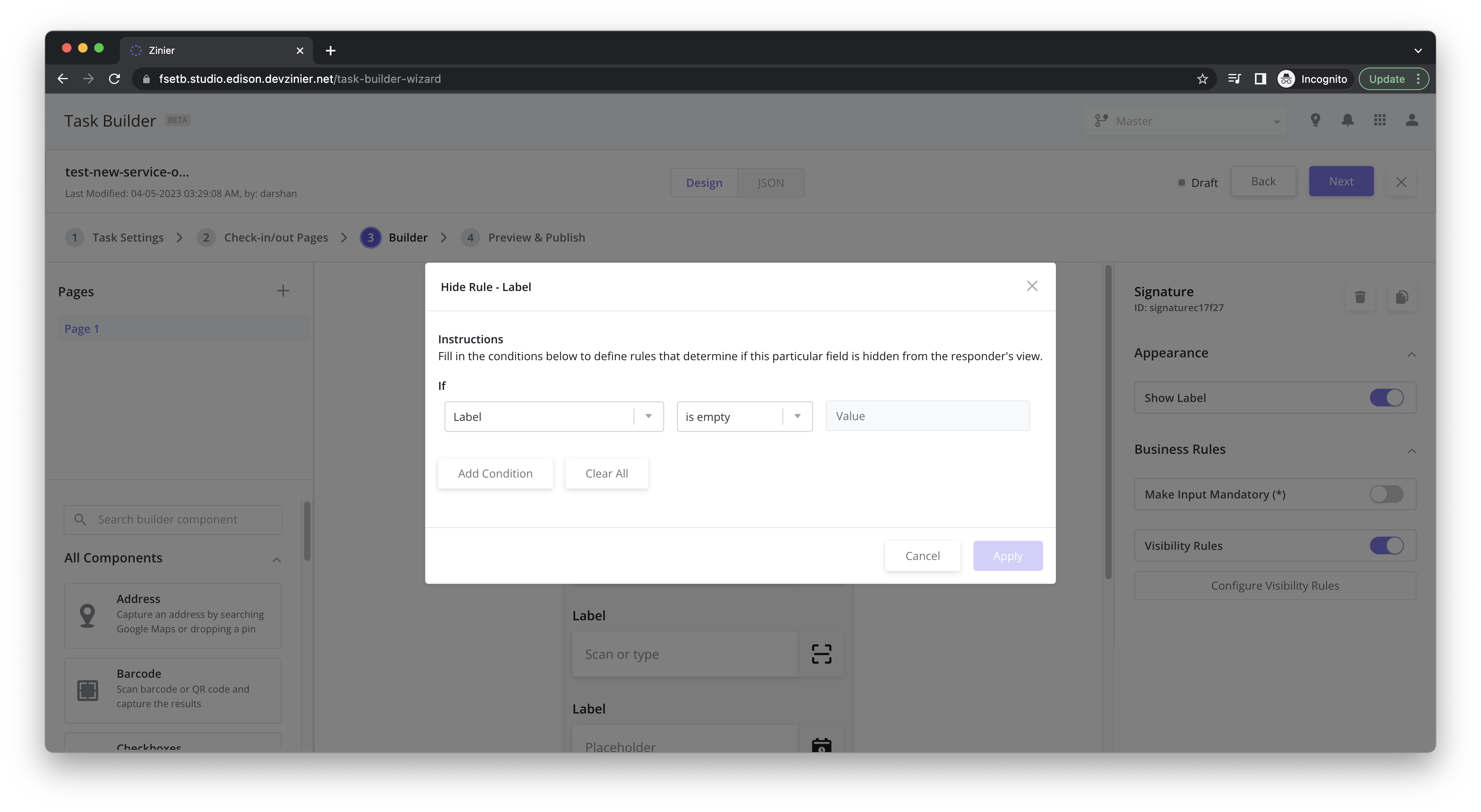This screenshot has height=812, width=1481.
Task: Click the Next button
Action: 1341,180
